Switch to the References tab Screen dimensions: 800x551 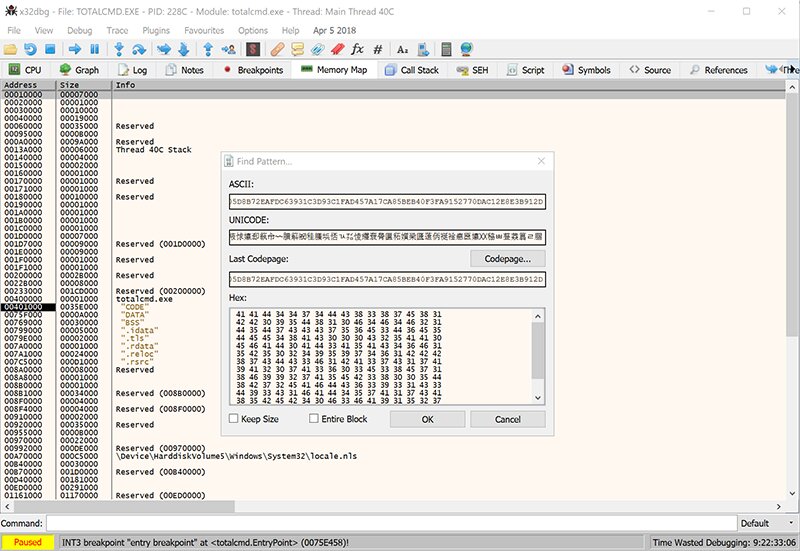719,70
